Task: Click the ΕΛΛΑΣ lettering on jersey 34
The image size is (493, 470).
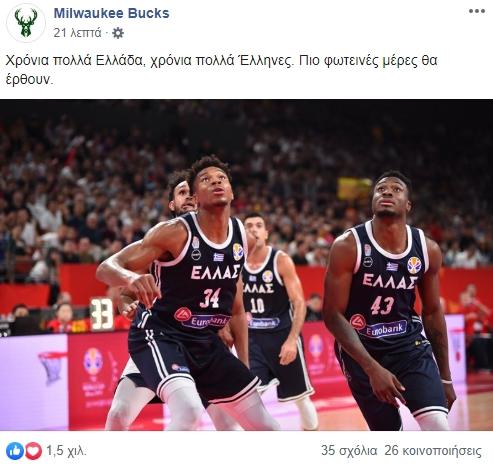Action: (x=215, y=272)
